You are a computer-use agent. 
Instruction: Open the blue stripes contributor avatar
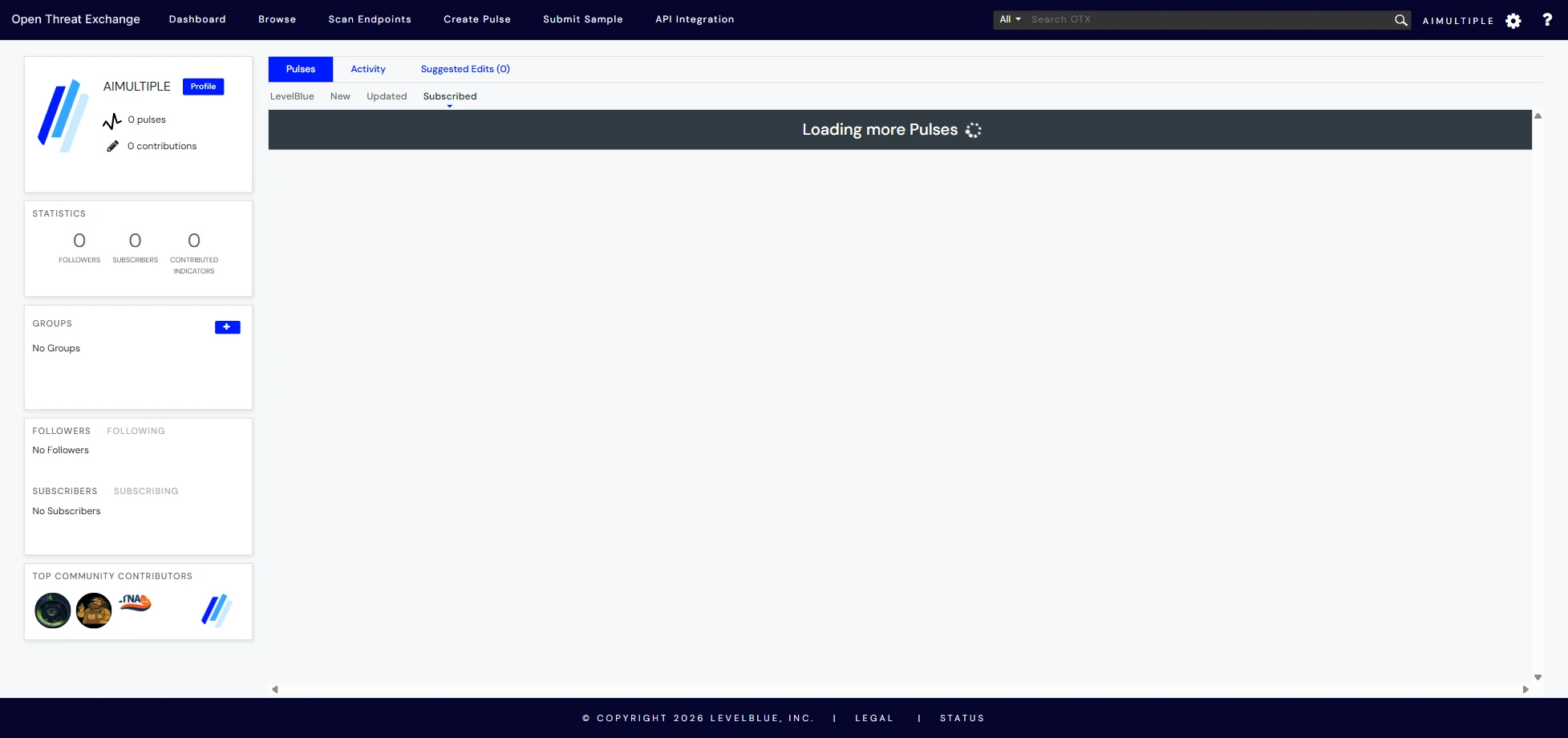[x=217, y=610]
